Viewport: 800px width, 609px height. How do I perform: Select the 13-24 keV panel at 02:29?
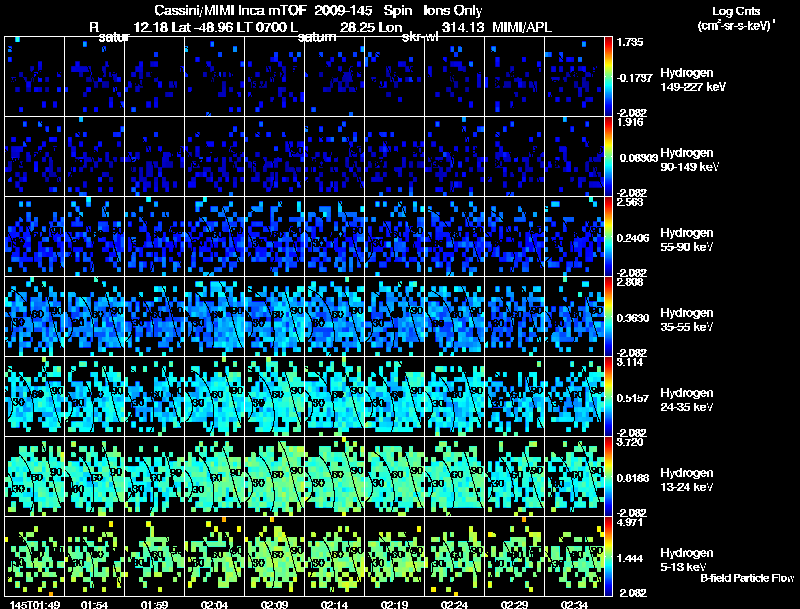[x=514, y=477]
